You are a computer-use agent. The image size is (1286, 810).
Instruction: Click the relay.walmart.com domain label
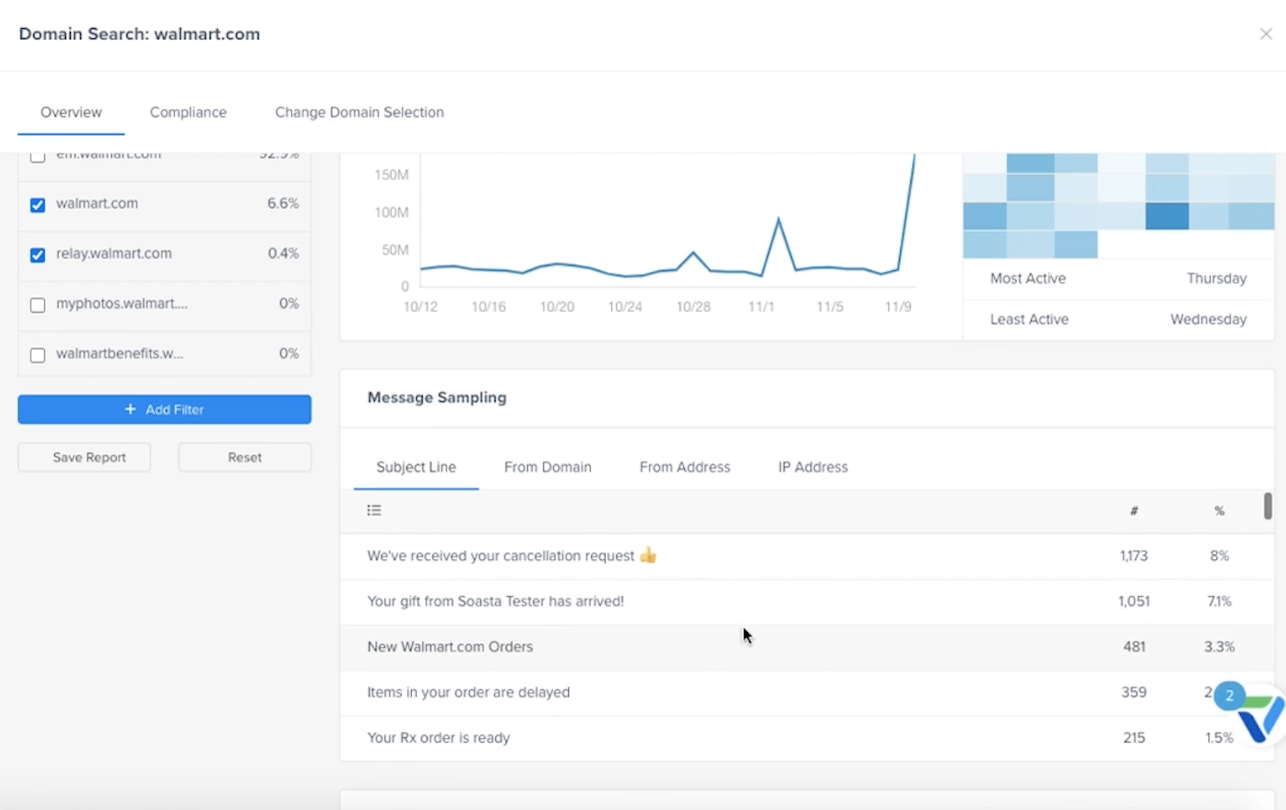(114, 254)
